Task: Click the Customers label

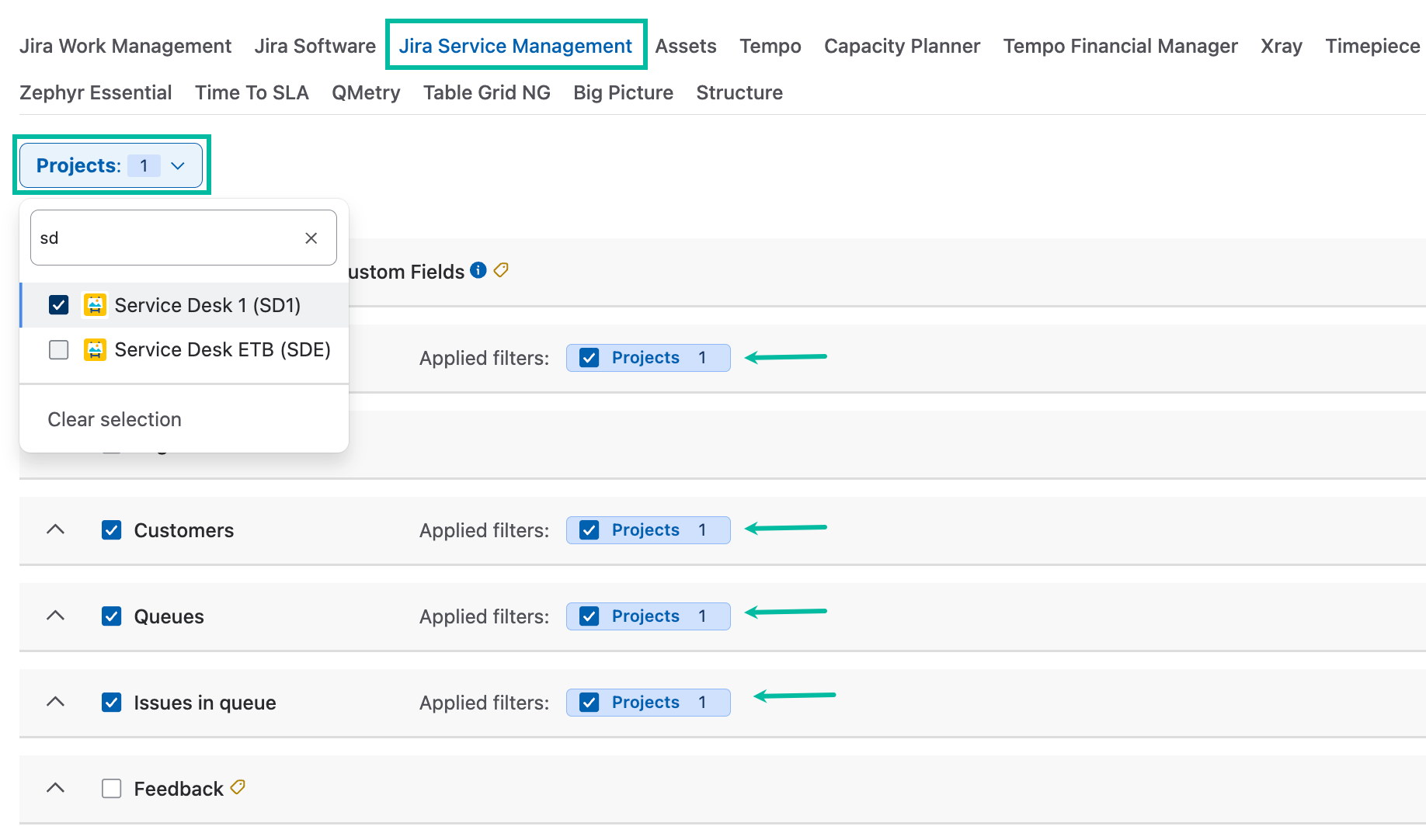Action: (x=183, y=530)
